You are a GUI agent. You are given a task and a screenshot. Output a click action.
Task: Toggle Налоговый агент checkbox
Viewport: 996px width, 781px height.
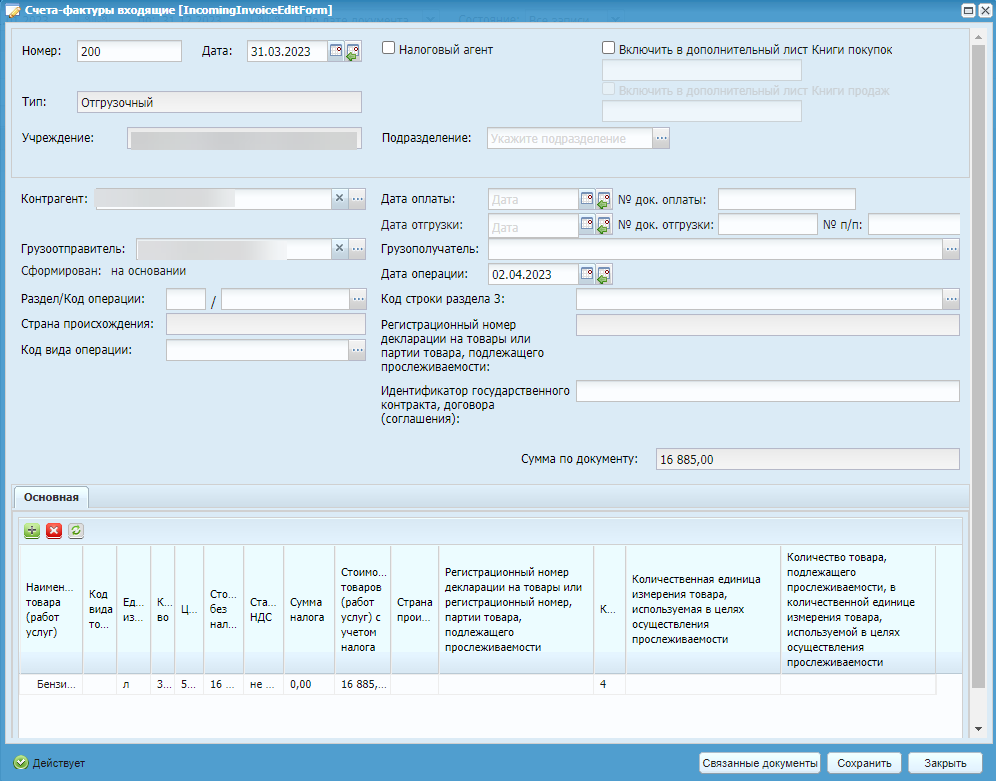[388, 48]
